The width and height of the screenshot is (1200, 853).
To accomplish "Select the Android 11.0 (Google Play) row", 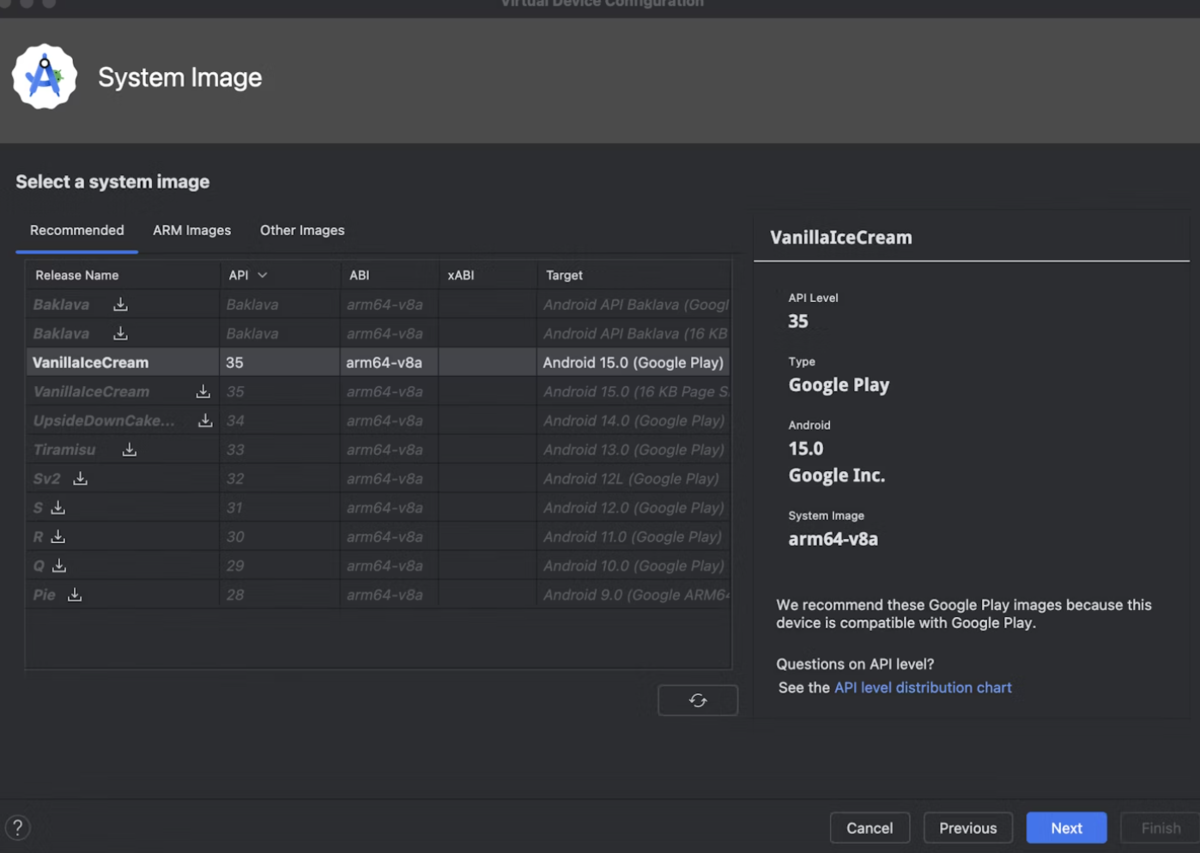I will click(378, 536).
